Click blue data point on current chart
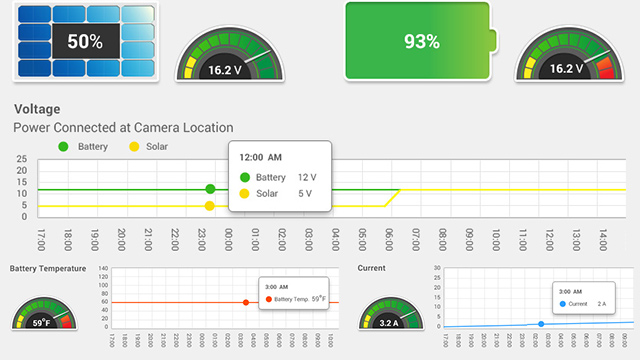 pos(541,324)
